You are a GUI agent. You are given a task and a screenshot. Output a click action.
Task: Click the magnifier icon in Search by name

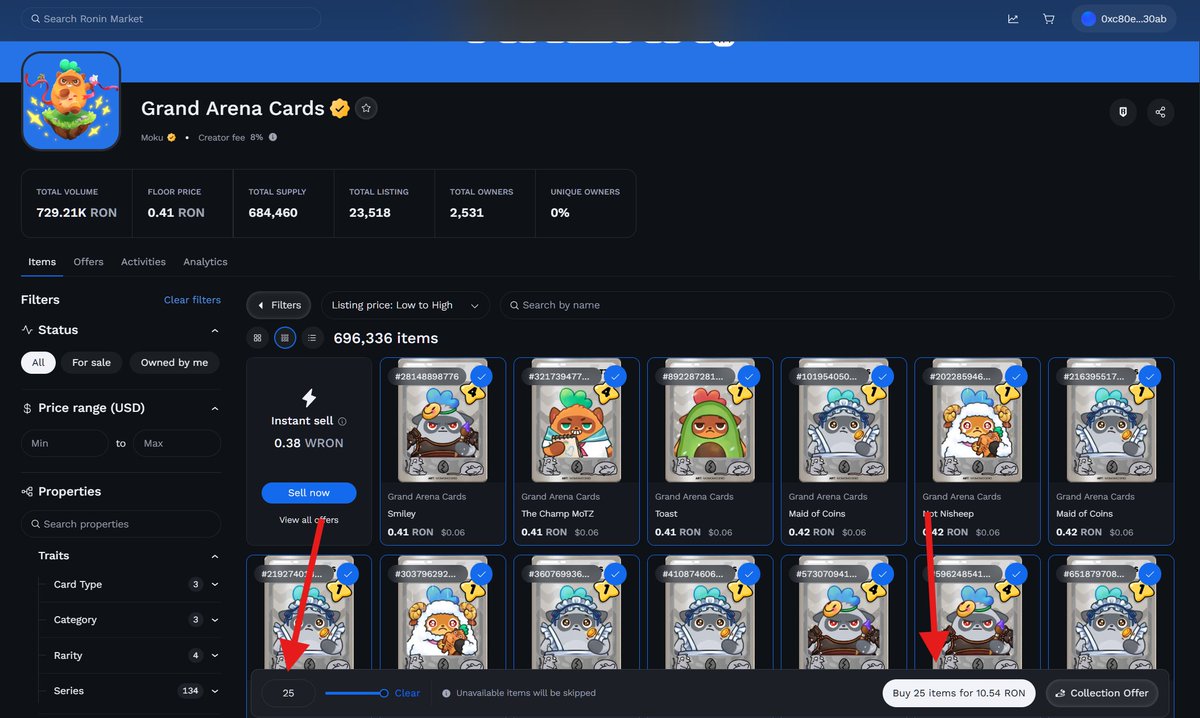pyautogui.click(x=512, y=305)
